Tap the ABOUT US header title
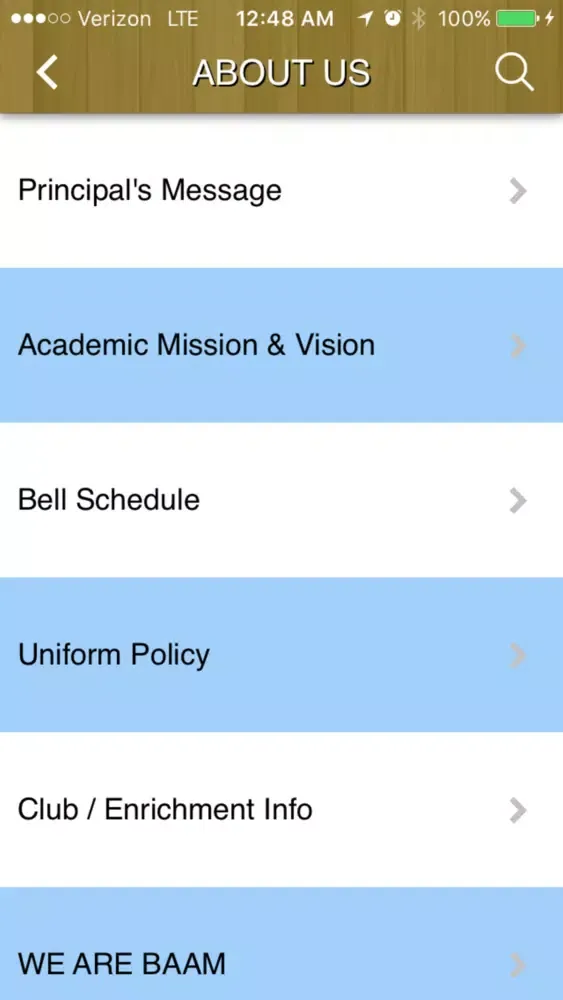 (282, 72)
